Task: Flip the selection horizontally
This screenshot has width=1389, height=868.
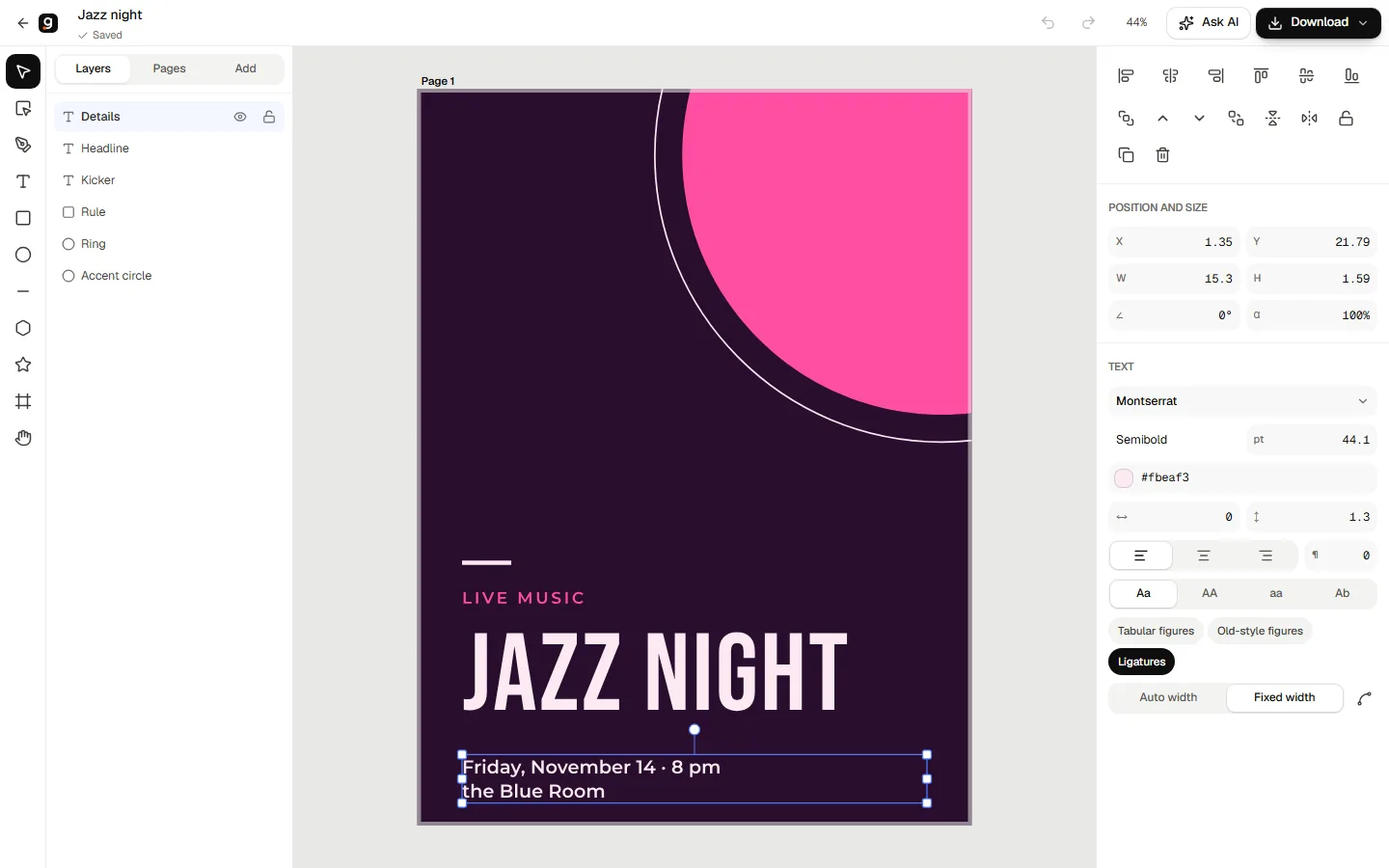Action: point(1309,119)
